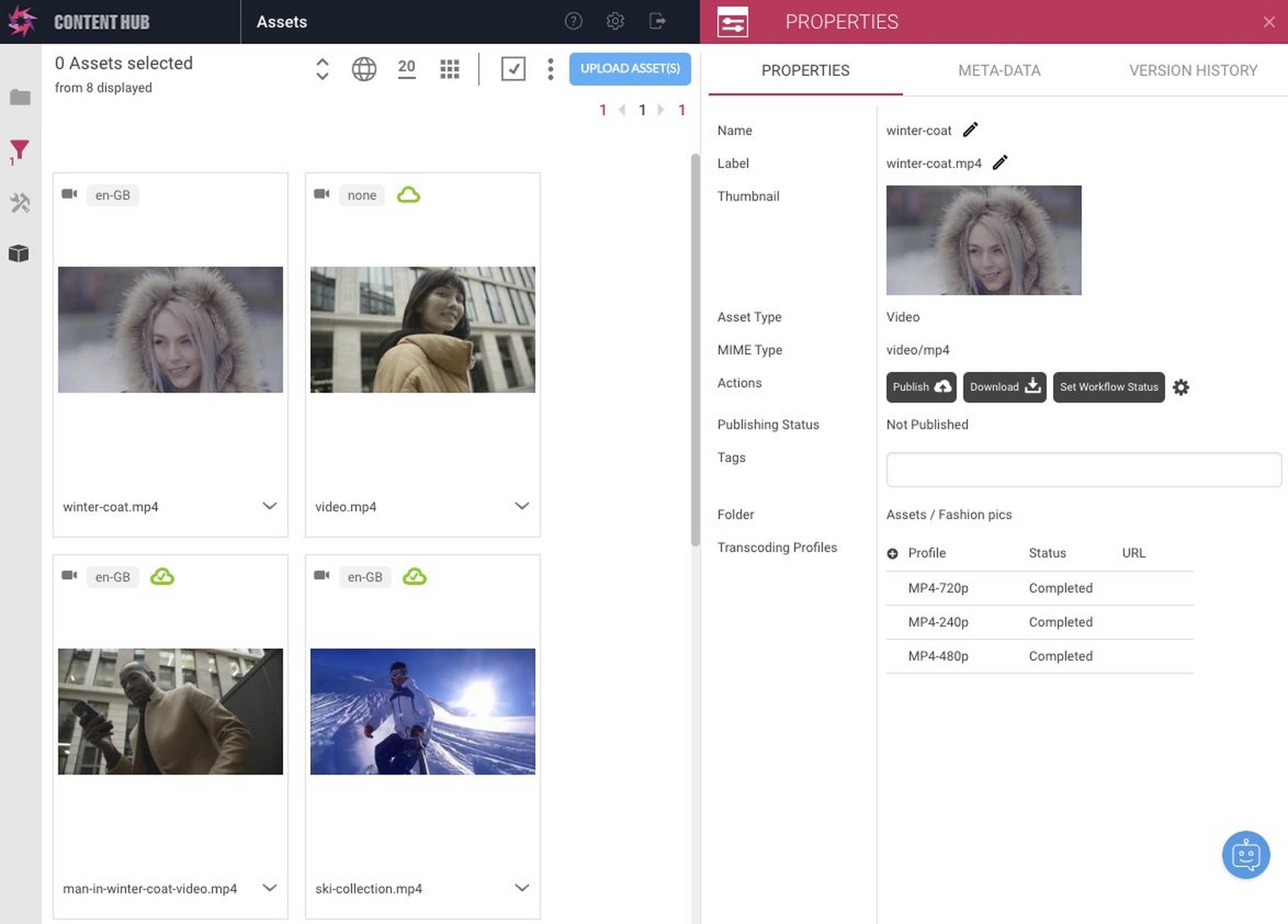Open man-in-winter-coat-video.mp4 thumbnail image
This screenshot has width=1288, height=924.
coord(170,711)
